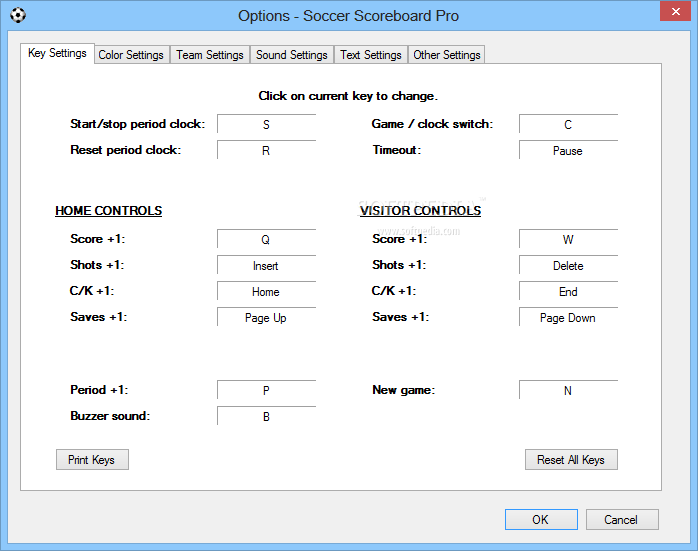The height and width of the screenshot is (551, 698).
Task: Click 'Click on current key to change.' text
Action: click(348, 96)
